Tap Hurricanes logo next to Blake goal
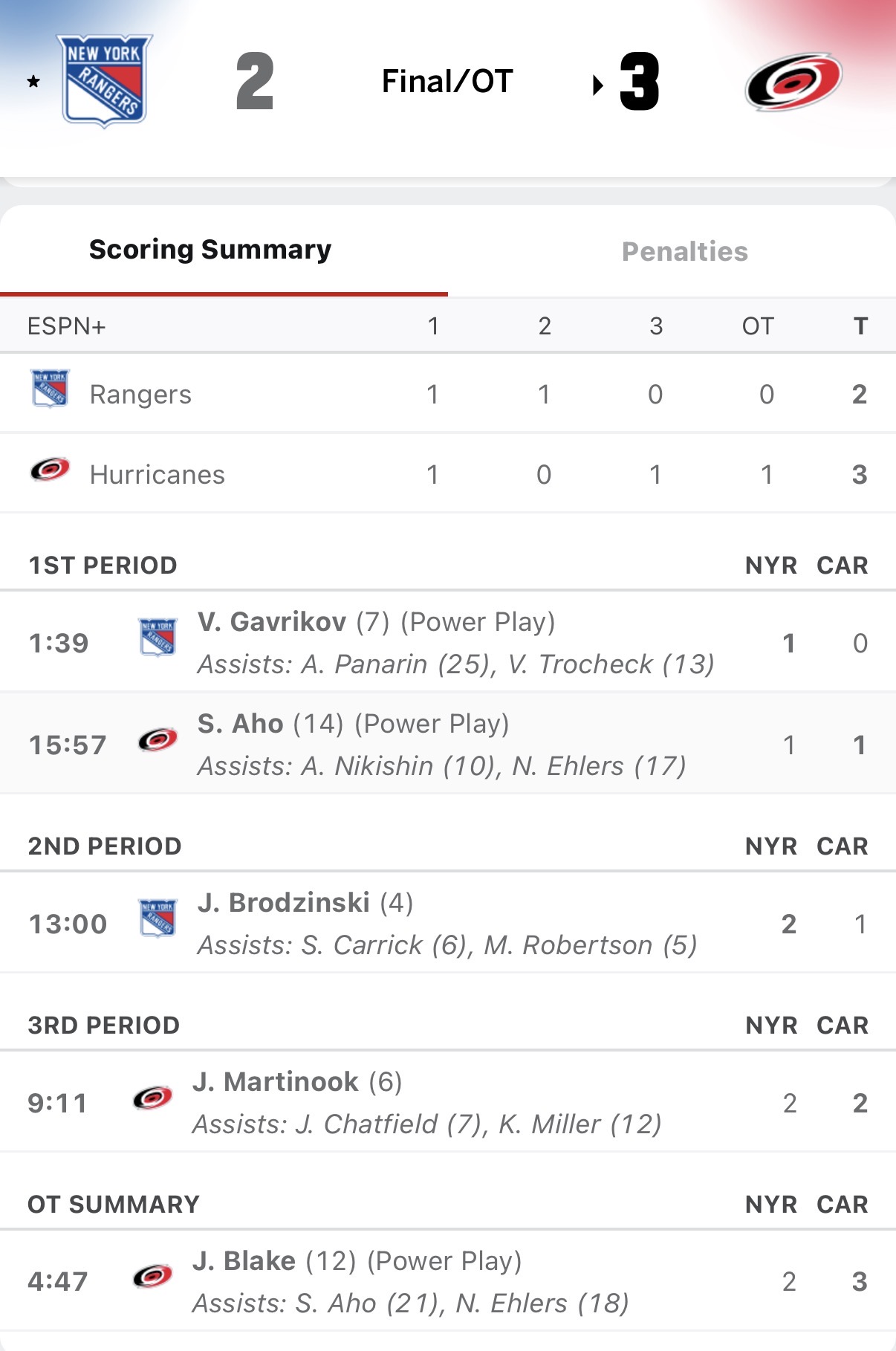Screen dimensions: 896x1351 152,1277
